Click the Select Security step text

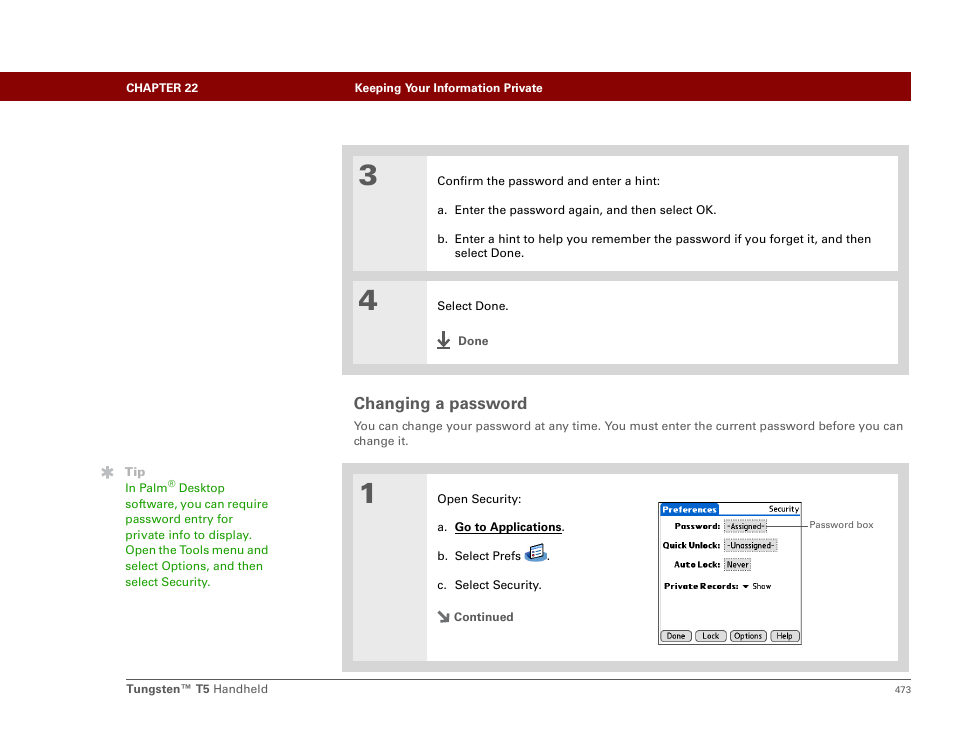point(498,585)
